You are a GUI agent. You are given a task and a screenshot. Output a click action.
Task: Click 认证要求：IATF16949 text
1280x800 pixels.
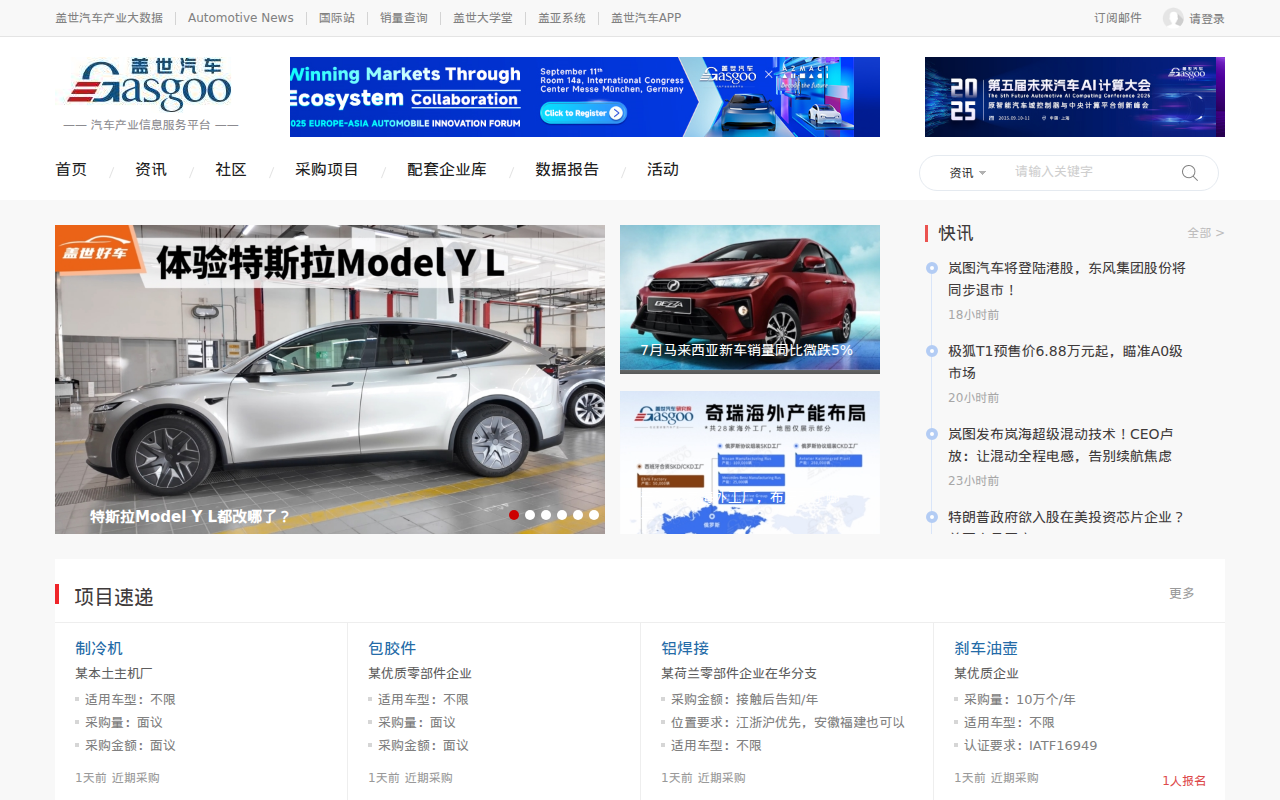click(1030, 746)
